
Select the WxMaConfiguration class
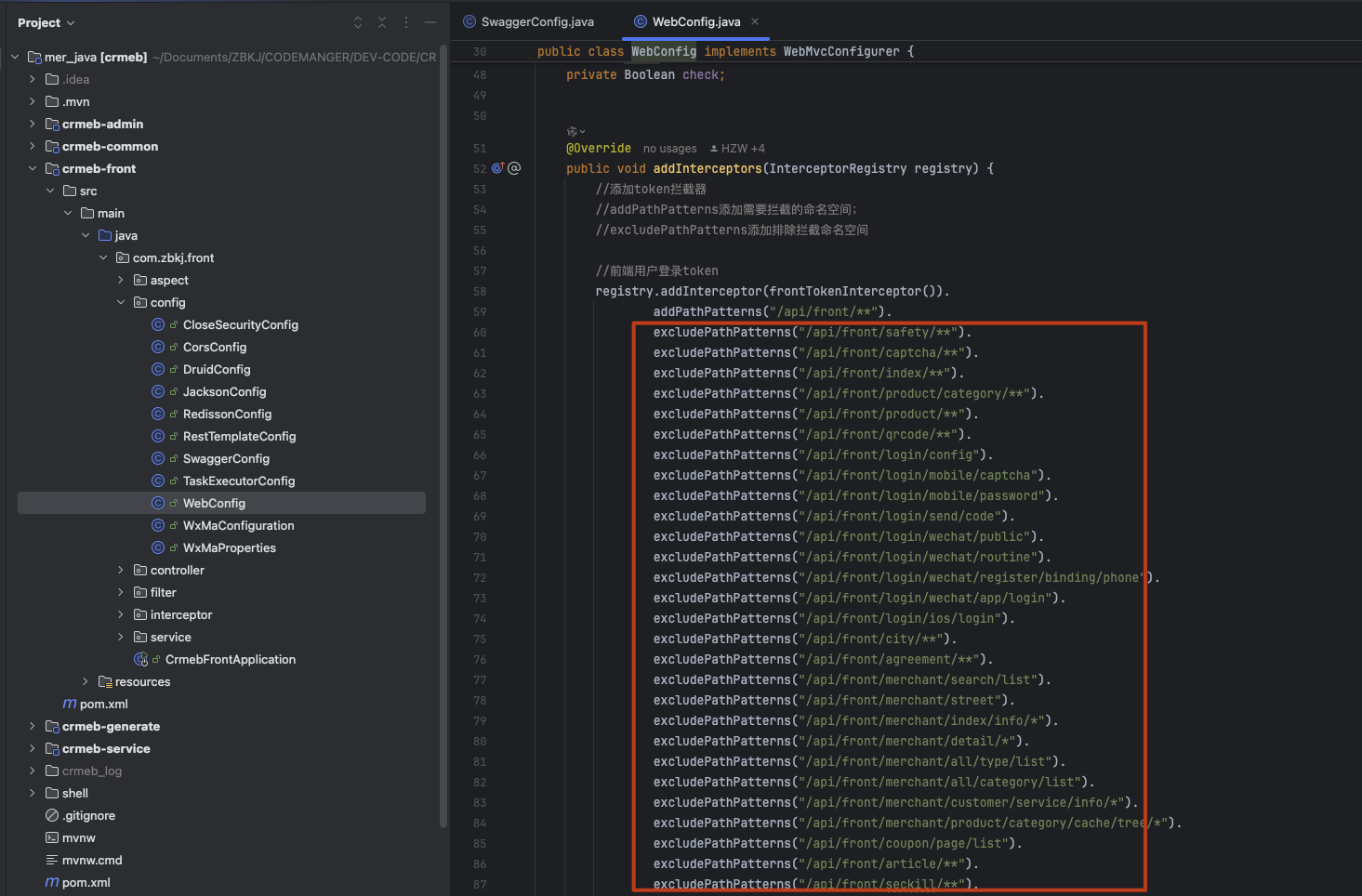[x=238, y=525]
